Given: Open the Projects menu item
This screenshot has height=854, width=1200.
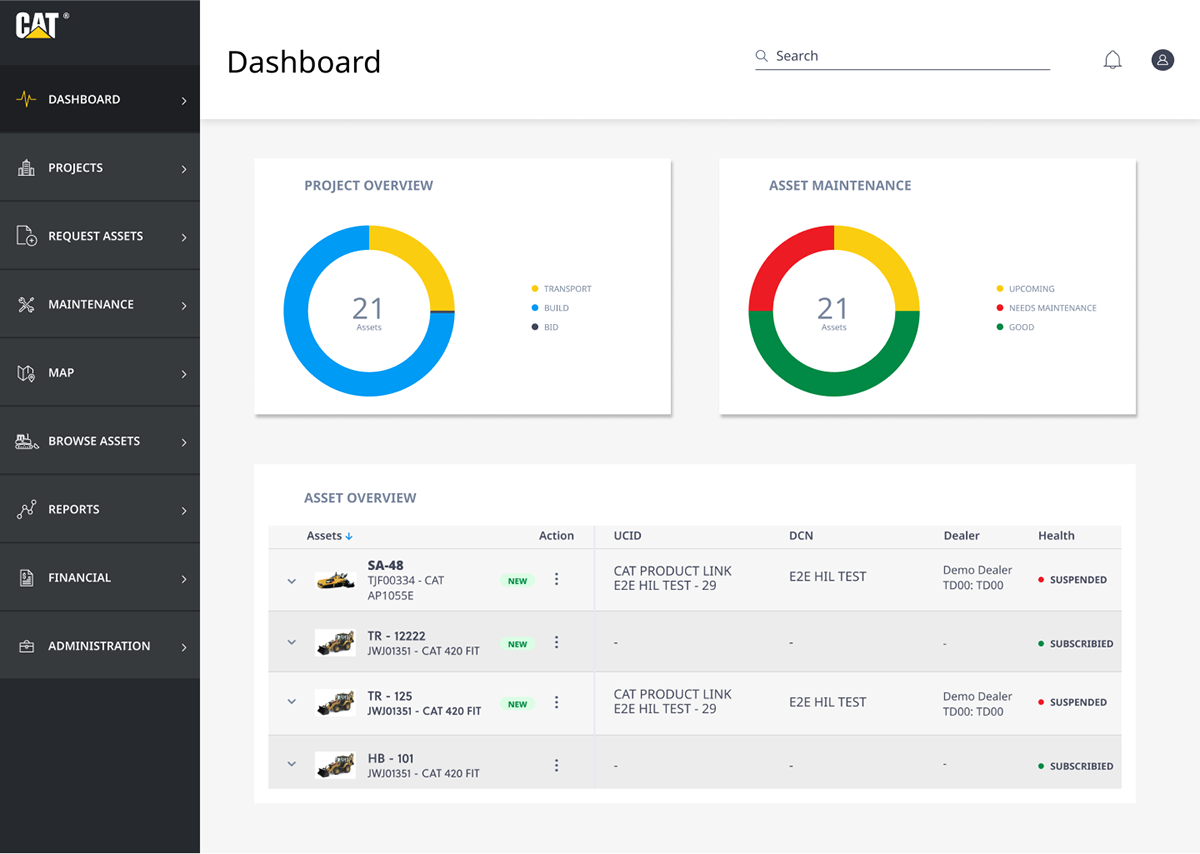Looking at the screenshot, I should pyautogui.click(x=100, y=168).
